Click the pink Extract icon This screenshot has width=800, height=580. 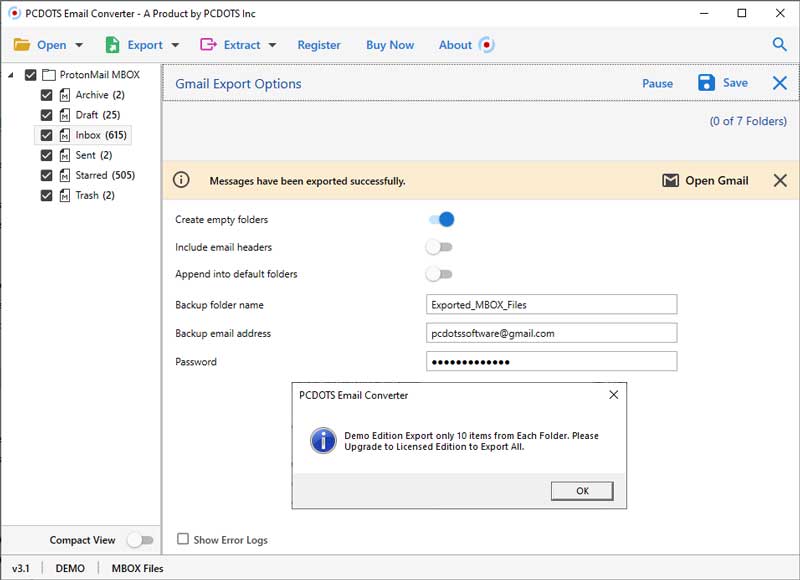click(x=208, y=45)
